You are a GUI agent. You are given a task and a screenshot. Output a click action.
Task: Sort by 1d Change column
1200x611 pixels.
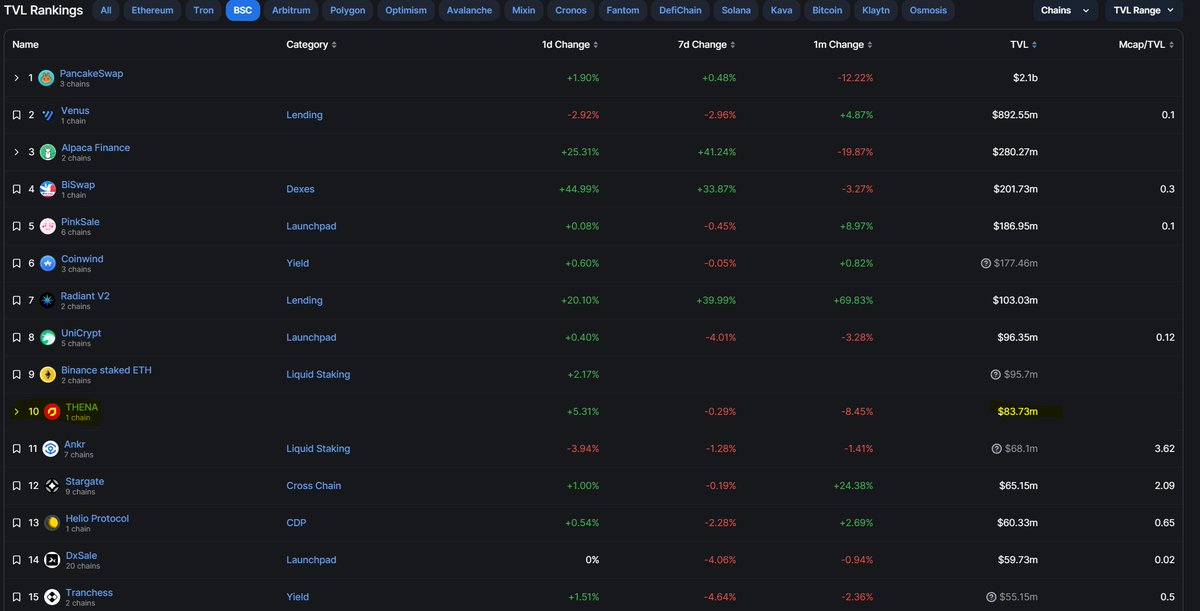[568, 45]
